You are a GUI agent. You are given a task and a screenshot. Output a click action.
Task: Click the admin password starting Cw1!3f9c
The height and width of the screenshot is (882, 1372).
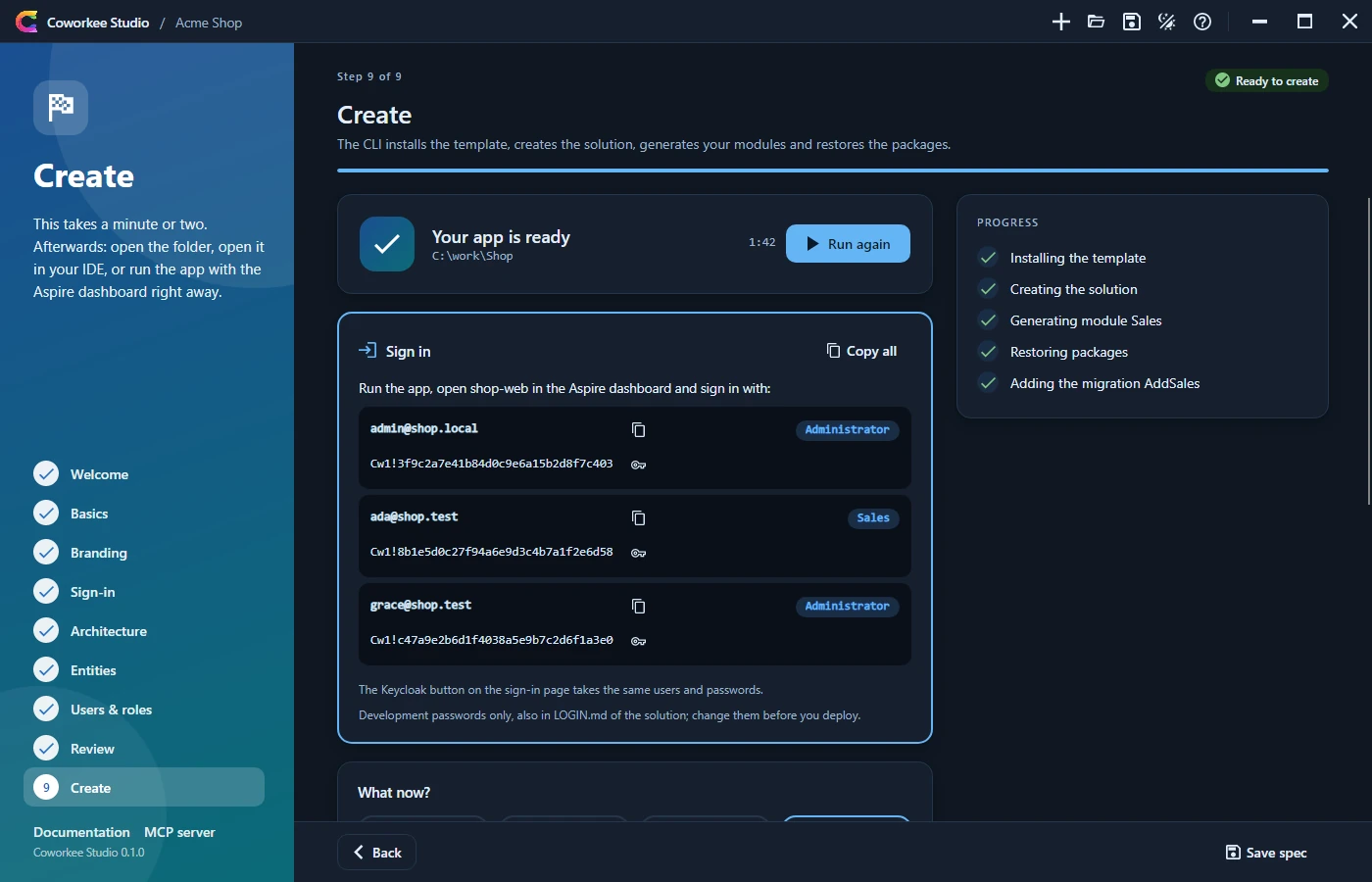pyautogui.click(x=491, y=464)
